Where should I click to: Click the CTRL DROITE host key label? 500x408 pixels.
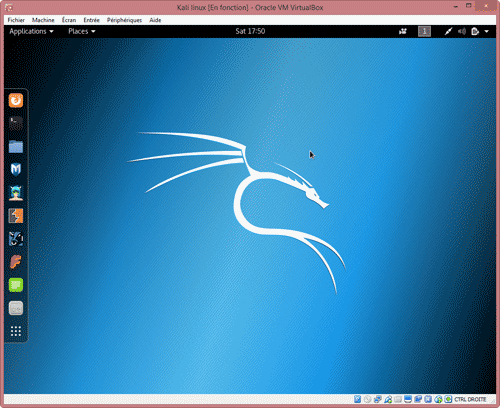(x=470, y=399)
